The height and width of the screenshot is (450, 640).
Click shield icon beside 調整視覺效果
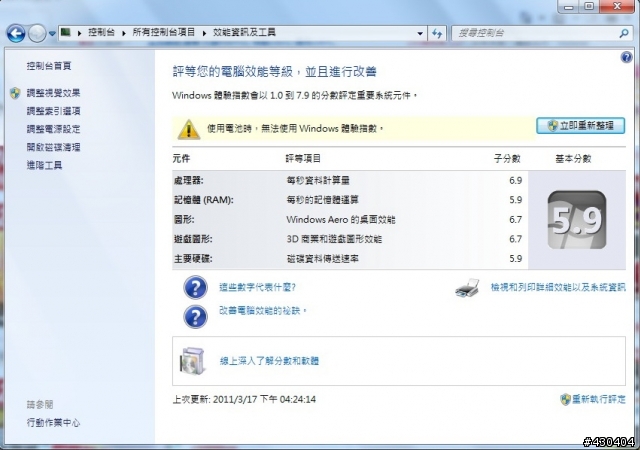point(15,93)
